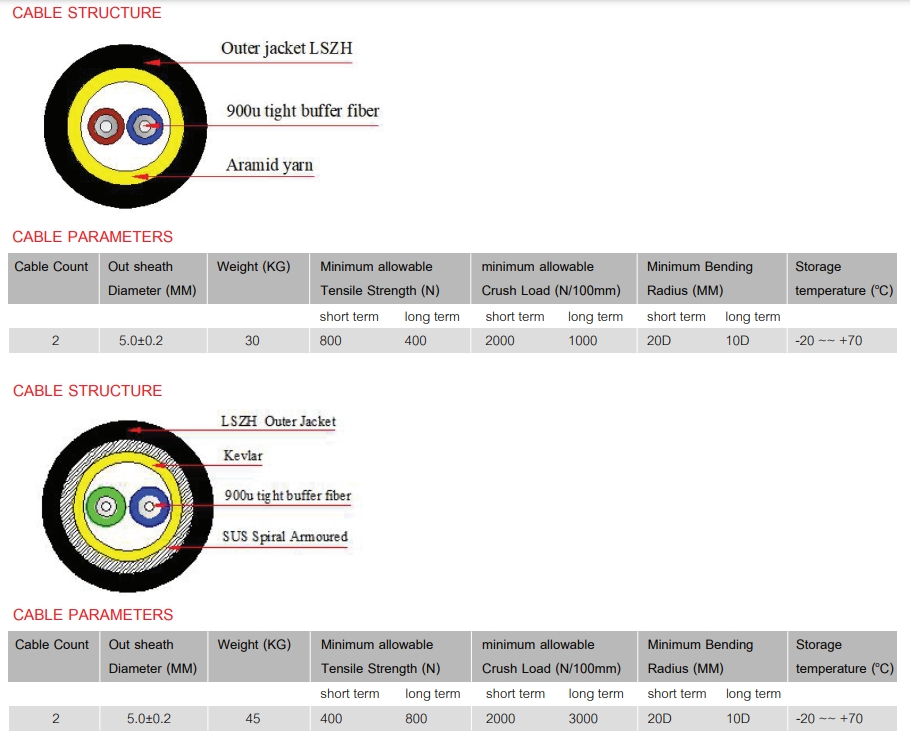910x740 pixels.
Task: Click the weight value 30 in first table
Action: (x=252, y=341)
